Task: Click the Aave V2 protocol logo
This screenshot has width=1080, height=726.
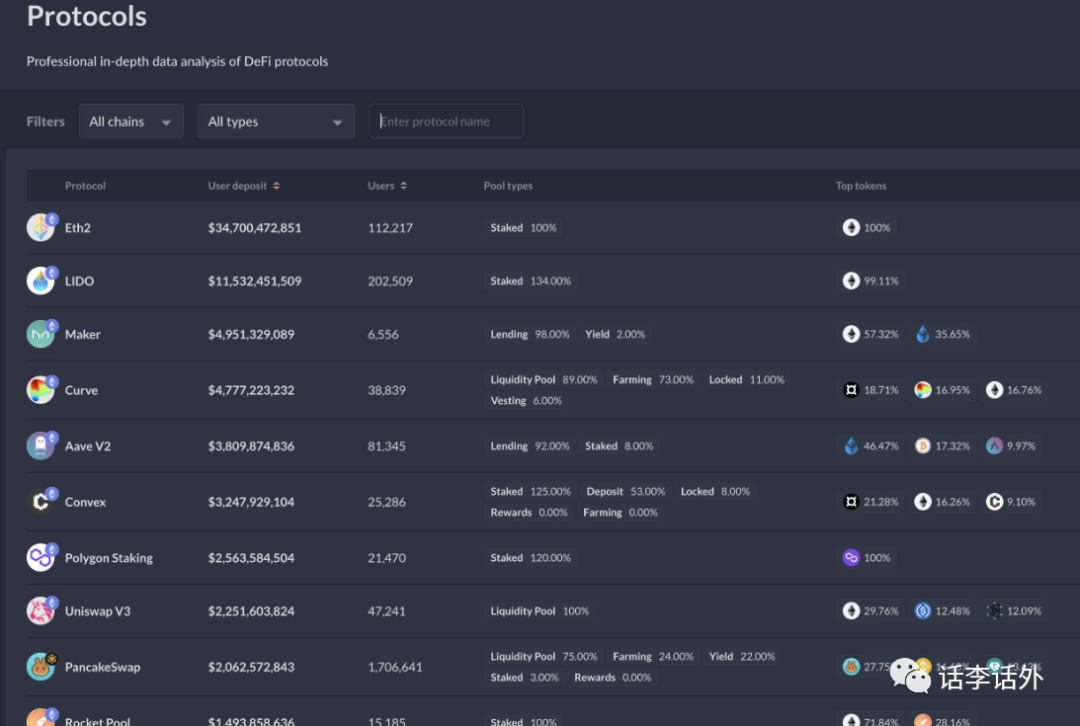Action: (41, 446)
